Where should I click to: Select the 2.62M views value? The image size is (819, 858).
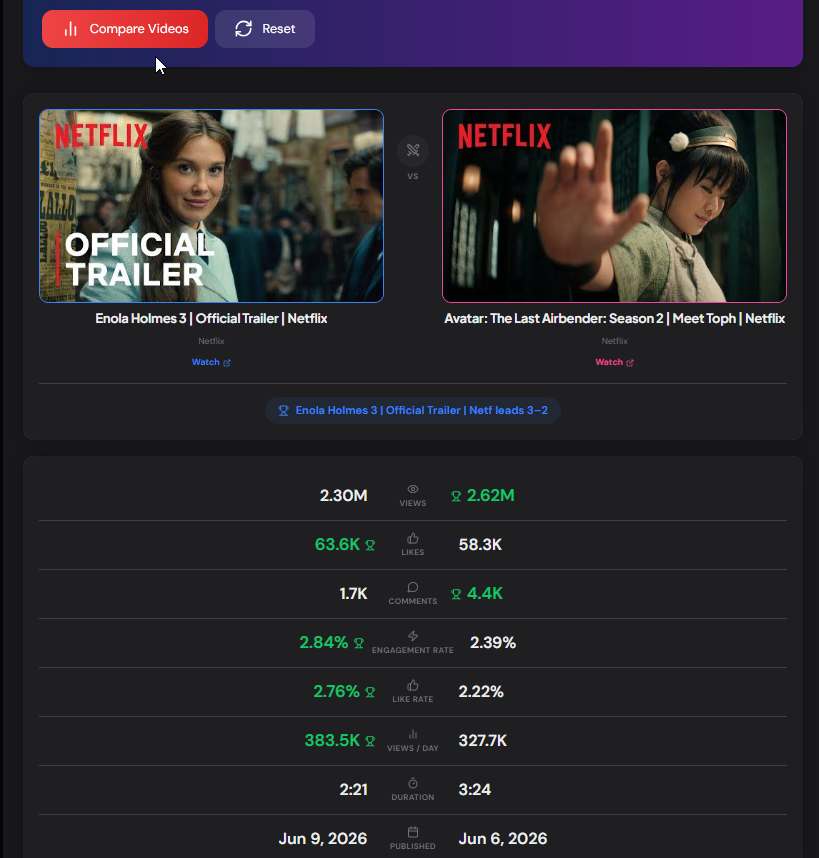[491, 496]
